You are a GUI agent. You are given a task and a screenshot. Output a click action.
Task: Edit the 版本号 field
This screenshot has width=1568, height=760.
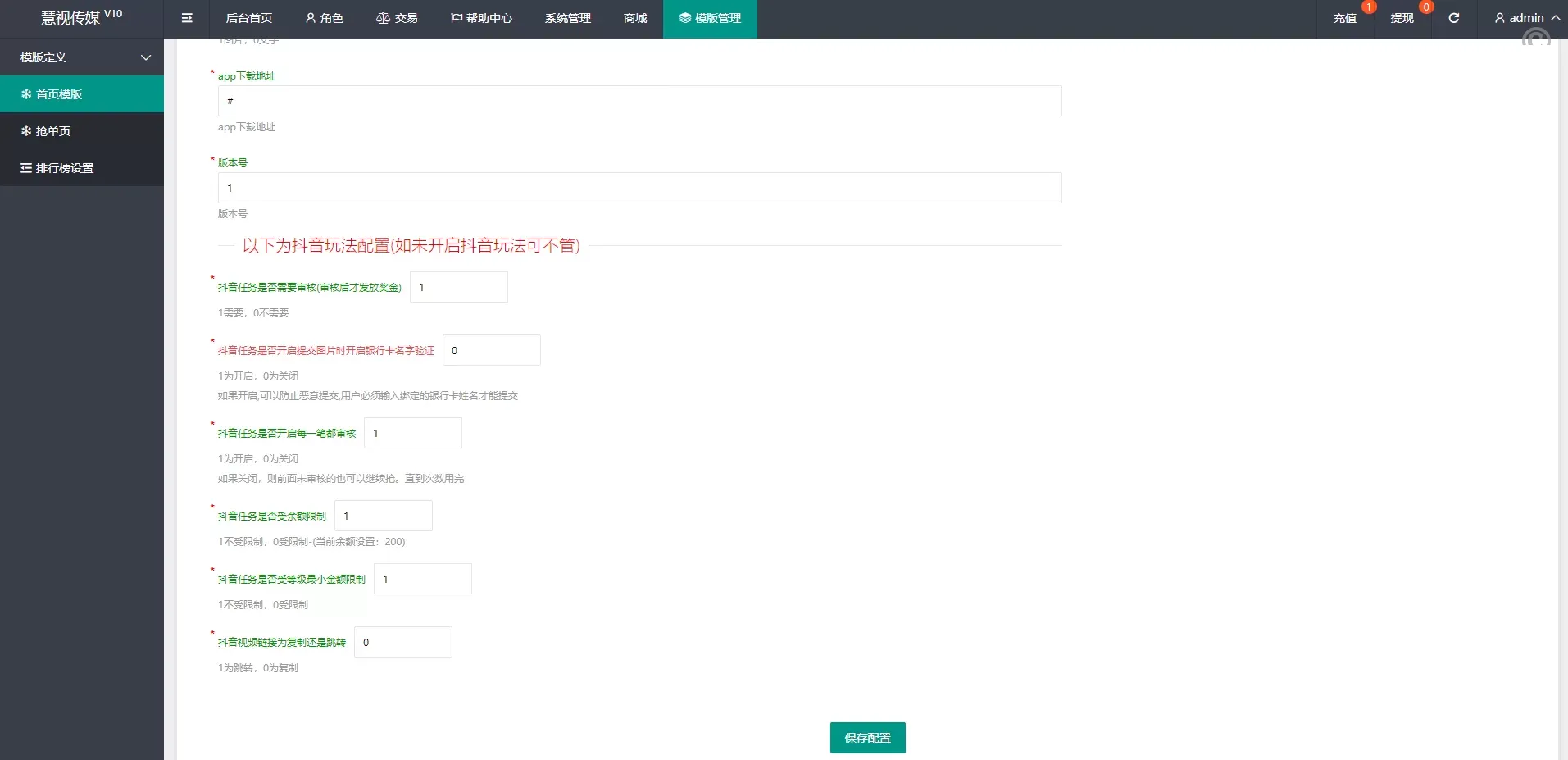click(x=639, y=188)
